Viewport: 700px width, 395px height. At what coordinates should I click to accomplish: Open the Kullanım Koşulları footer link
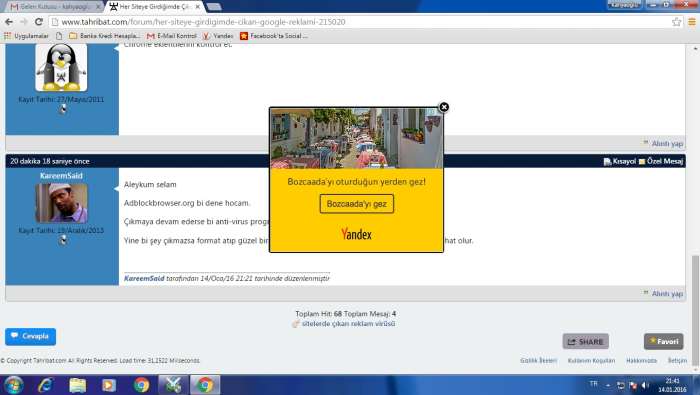coord(591,360)
